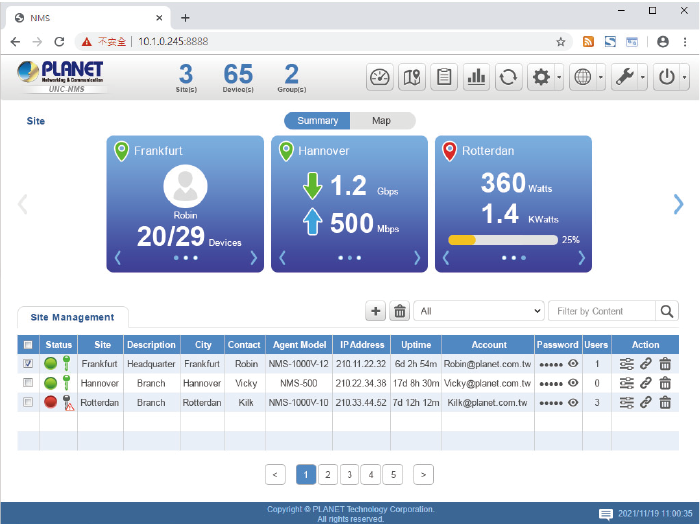
Task: Expand the wrench tools dropdown
Action: click(629, 77)
